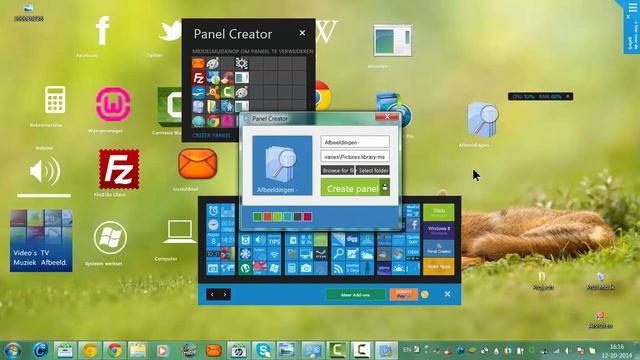Open the pink Wampmanager desktop icon
This screenshot has width=640, height=360.
point(113,104)
